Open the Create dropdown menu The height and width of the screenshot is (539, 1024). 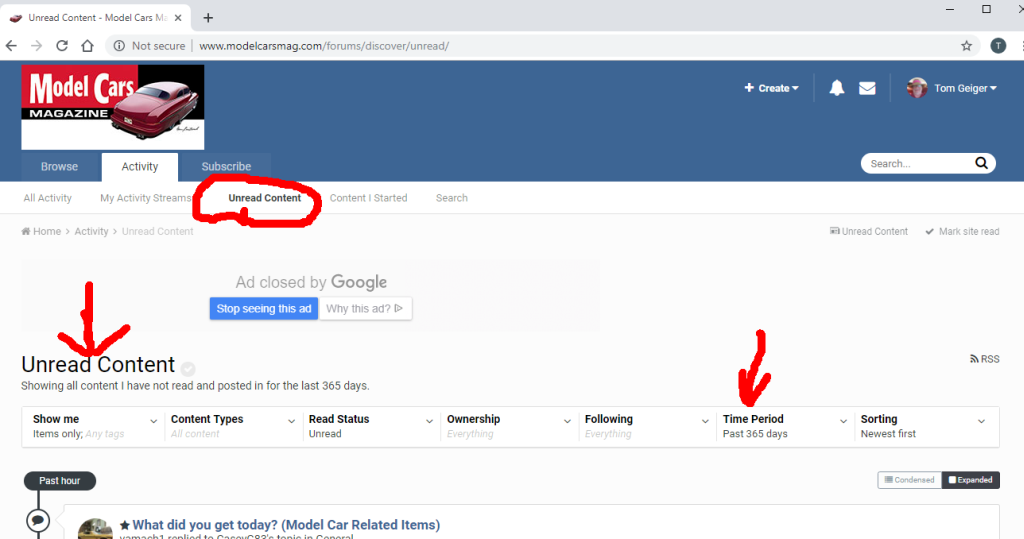[772, 88]
